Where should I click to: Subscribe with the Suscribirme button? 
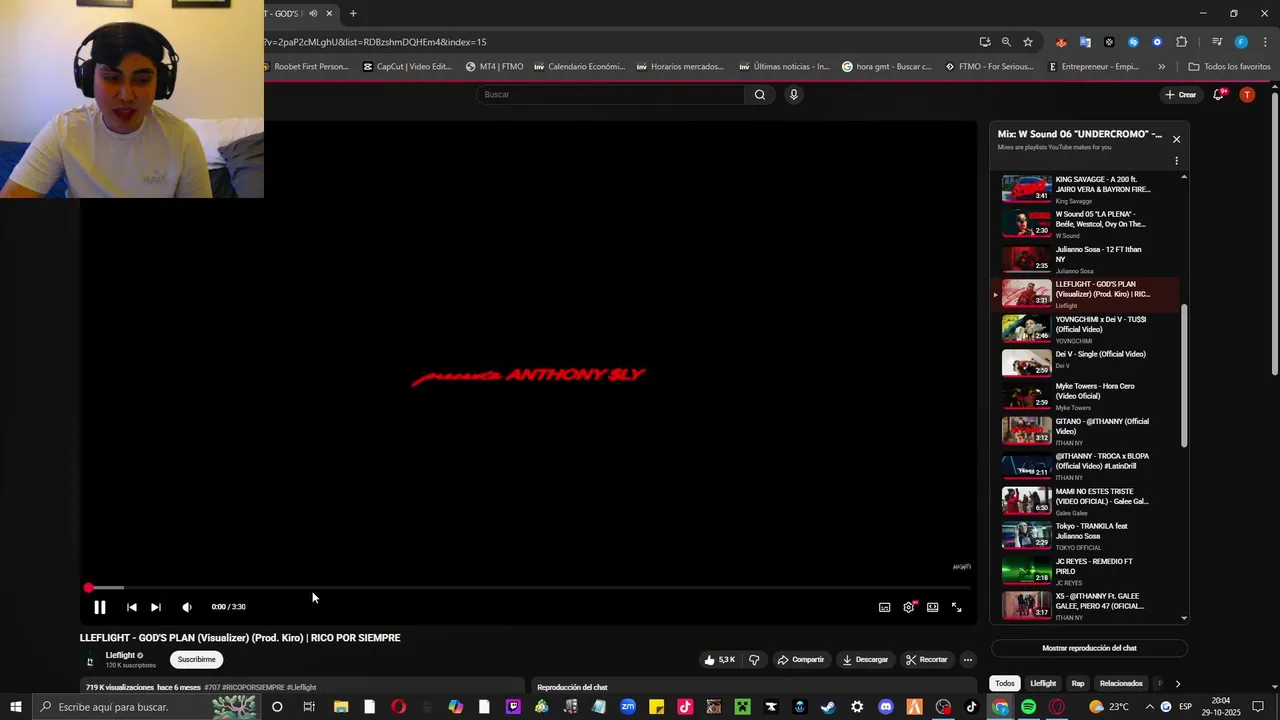tap(196, 660)
